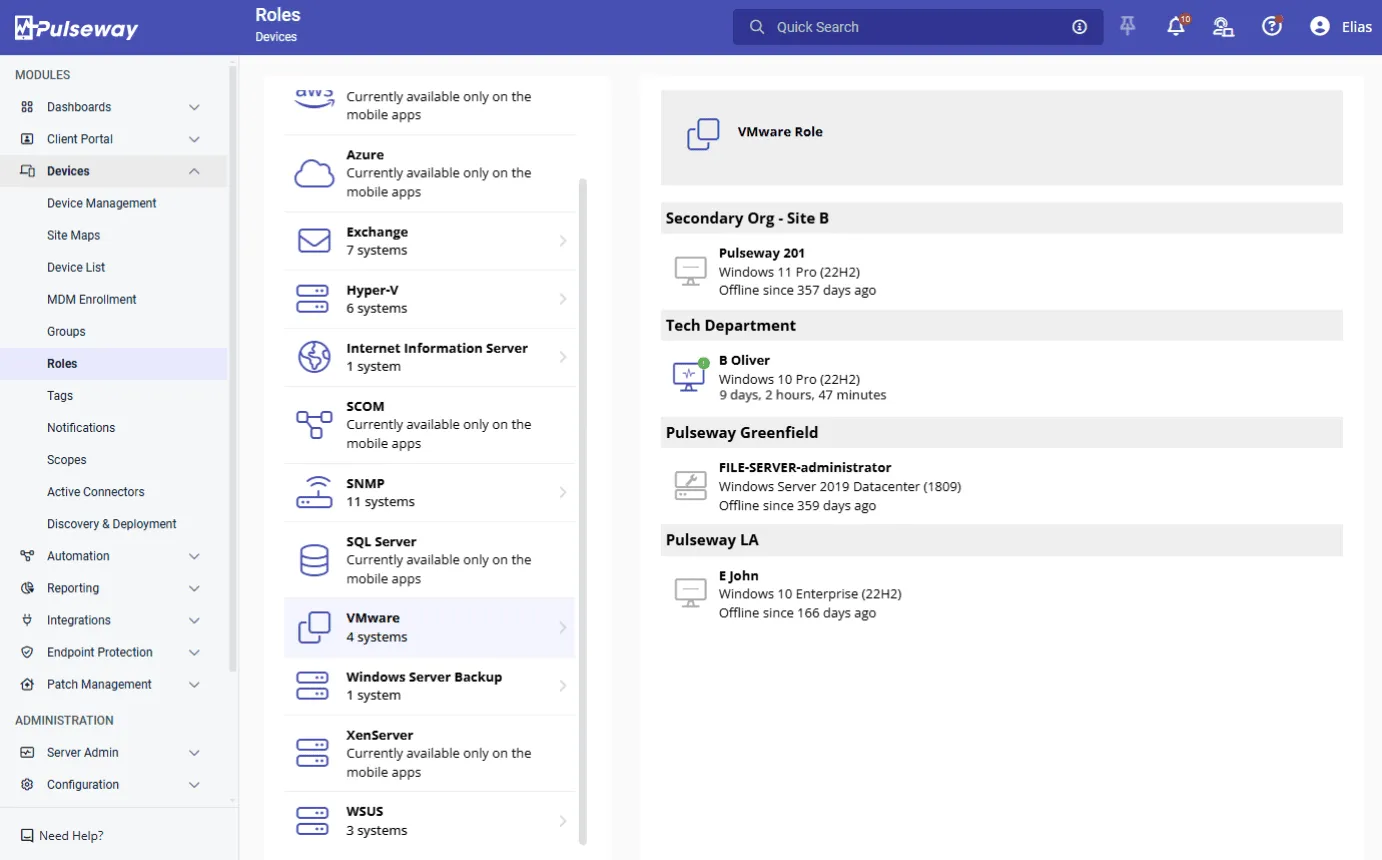Open MDM Enrollment page
Screen dimensions: 1382x860
click(92, 299)
